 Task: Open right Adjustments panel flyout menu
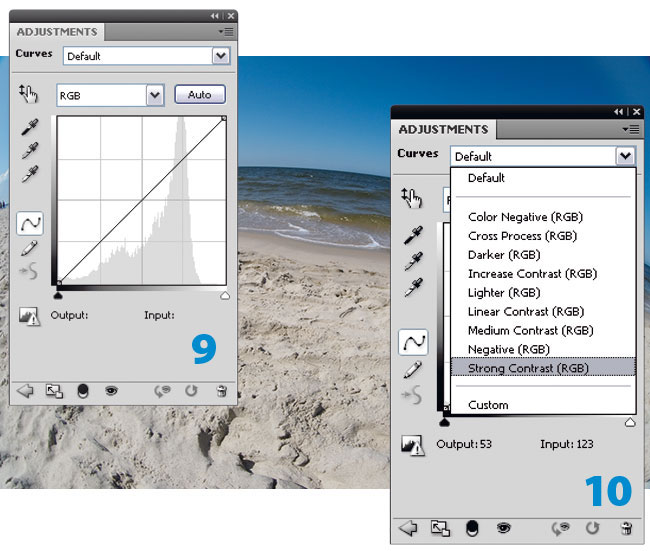pyautogui.click(x=631, y=130)
